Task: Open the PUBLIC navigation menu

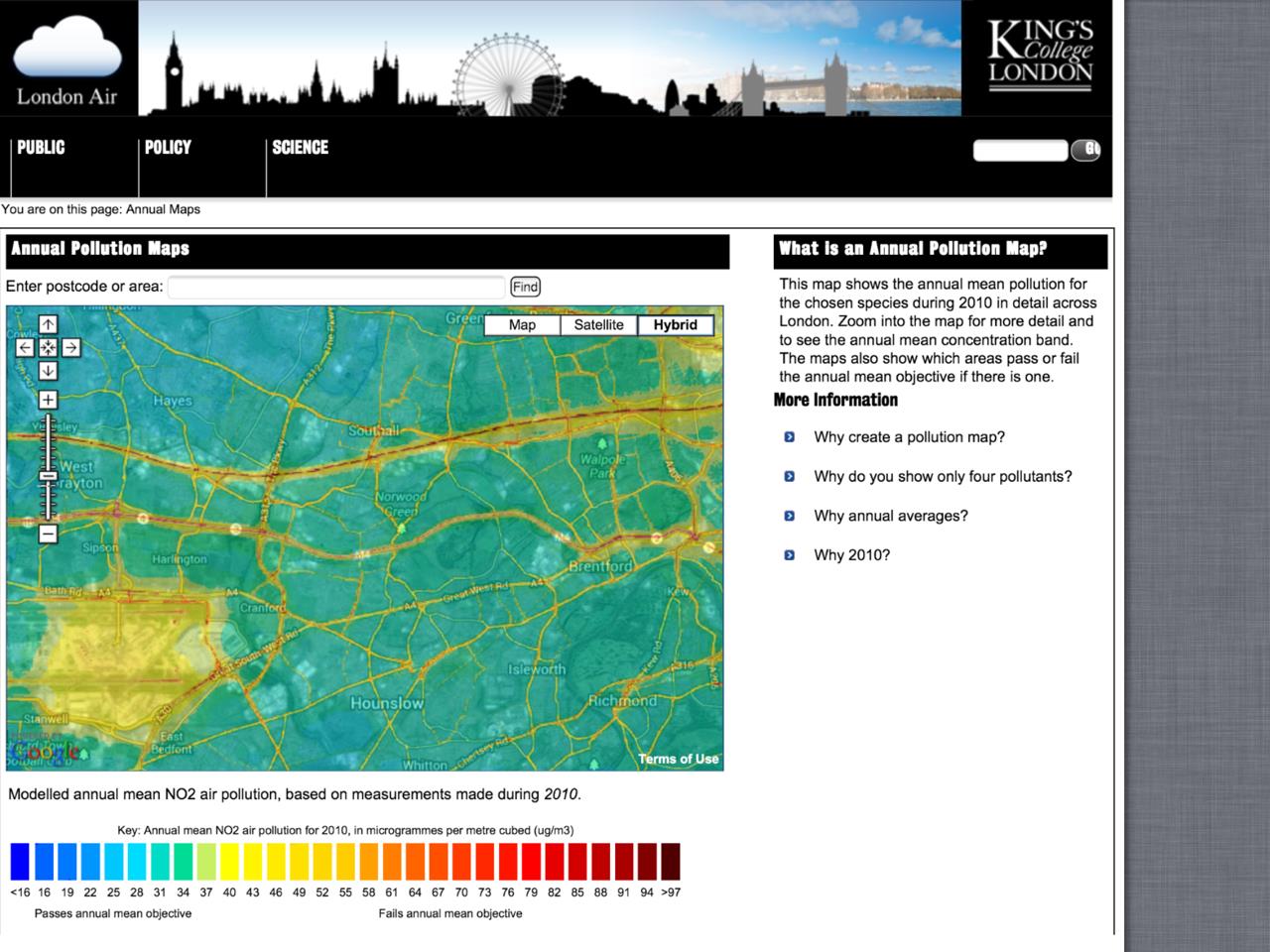Action: (x=41, y=148)
